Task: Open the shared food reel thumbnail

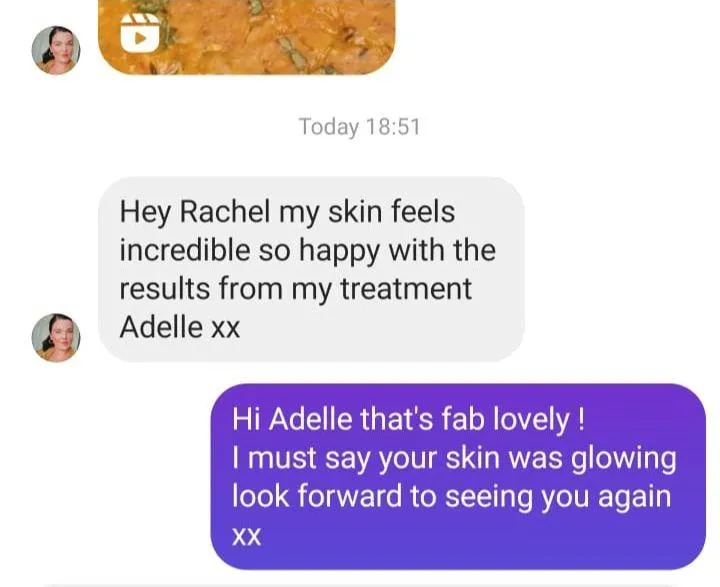Action: point(247,37)
